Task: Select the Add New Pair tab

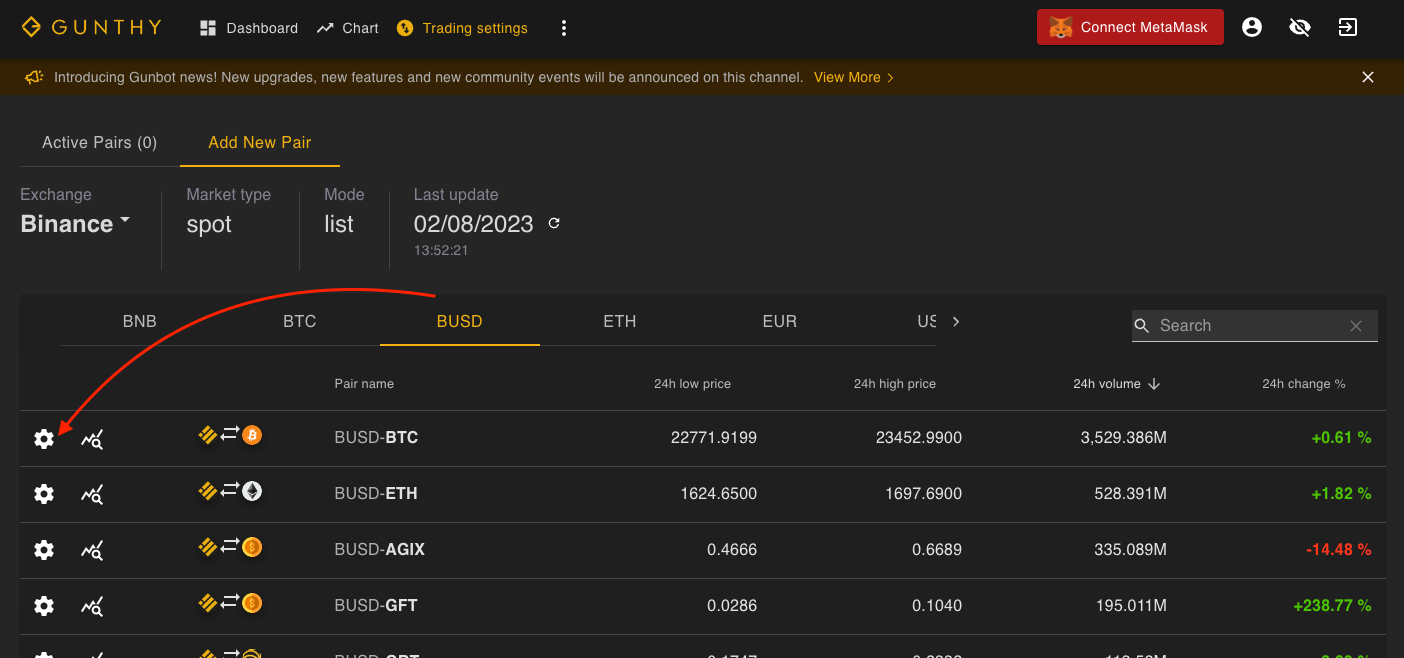Action: [x=260, y=143]
